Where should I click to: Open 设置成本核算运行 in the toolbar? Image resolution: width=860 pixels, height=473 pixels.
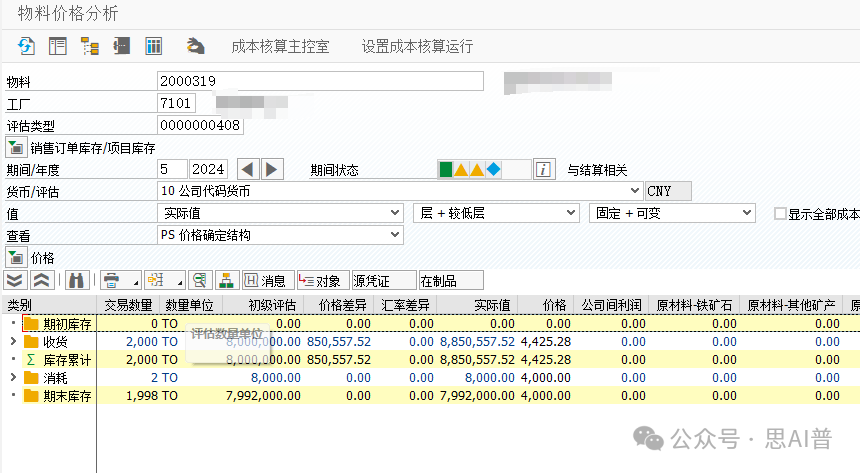[417, 46]
